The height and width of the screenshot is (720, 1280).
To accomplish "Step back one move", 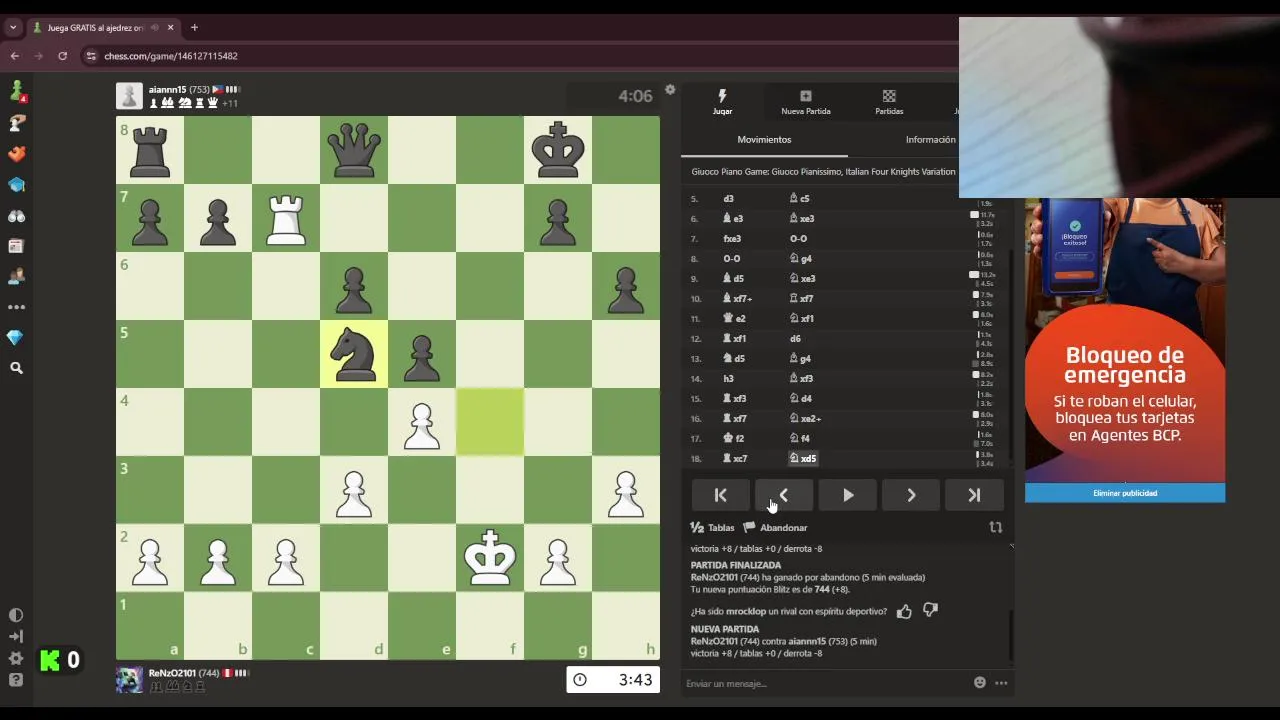I will tap(784, 495).
